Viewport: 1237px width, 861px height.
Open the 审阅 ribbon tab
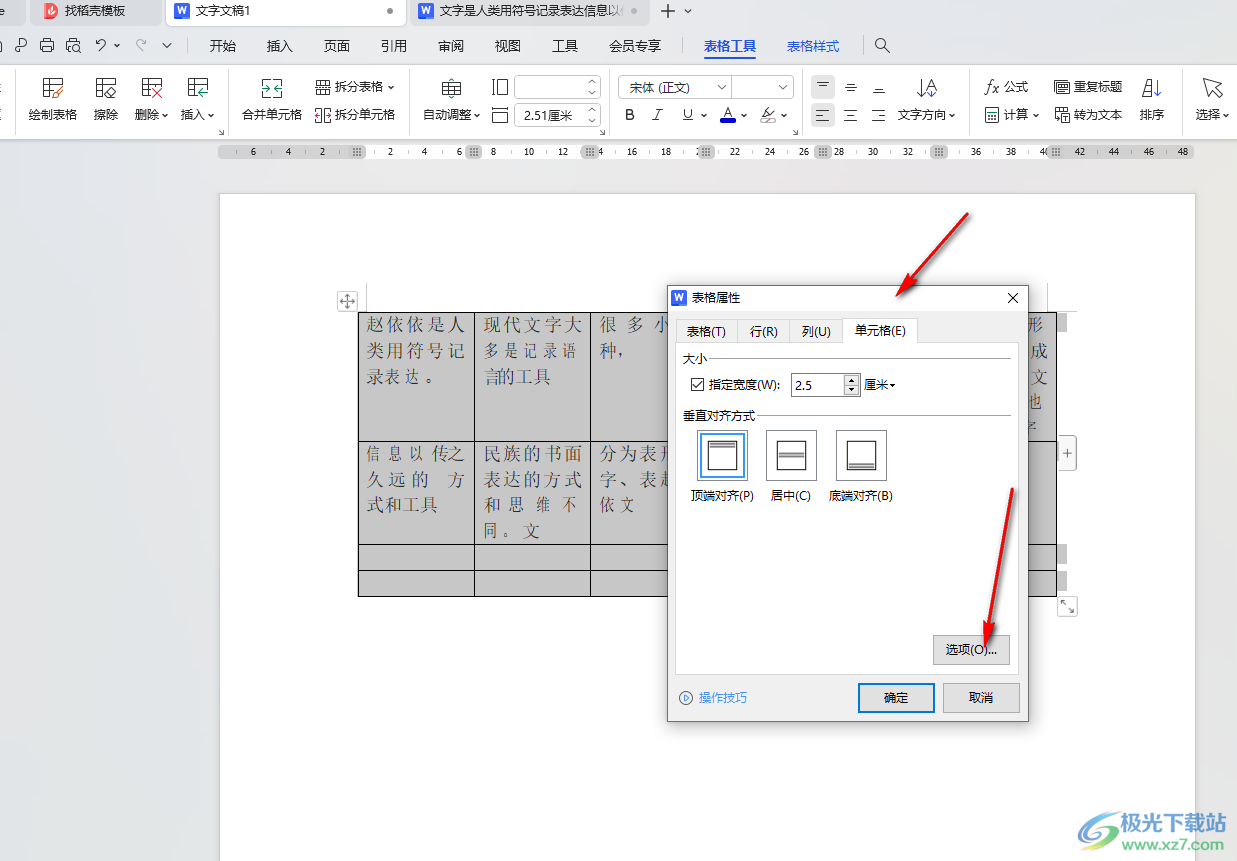[451, 46]
